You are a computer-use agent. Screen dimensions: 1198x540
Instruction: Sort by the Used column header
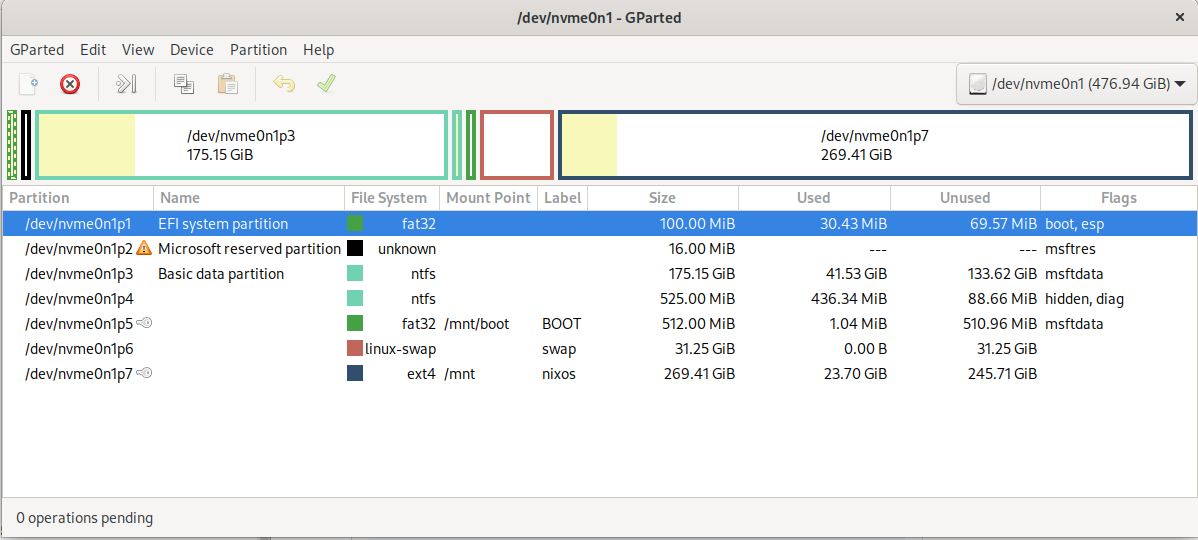point(814,198)
